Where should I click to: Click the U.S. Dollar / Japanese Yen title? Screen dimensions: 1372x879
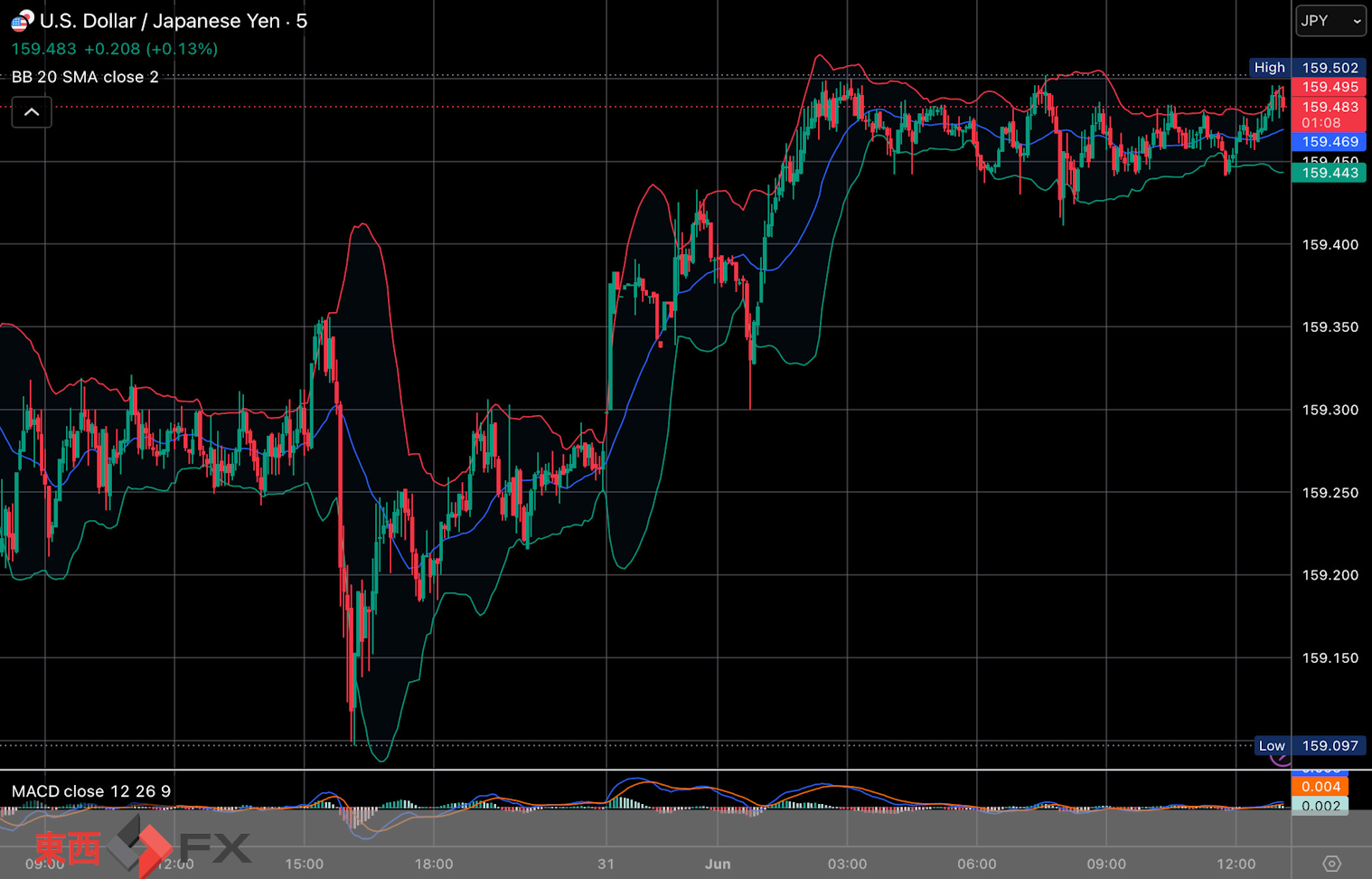coord(160,21)
